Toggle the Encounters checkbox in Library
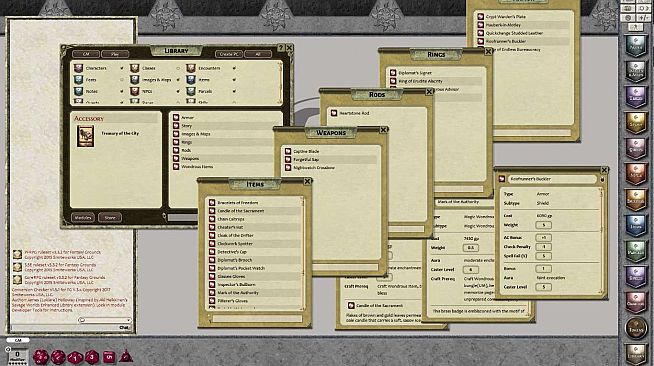 [234, 68]
